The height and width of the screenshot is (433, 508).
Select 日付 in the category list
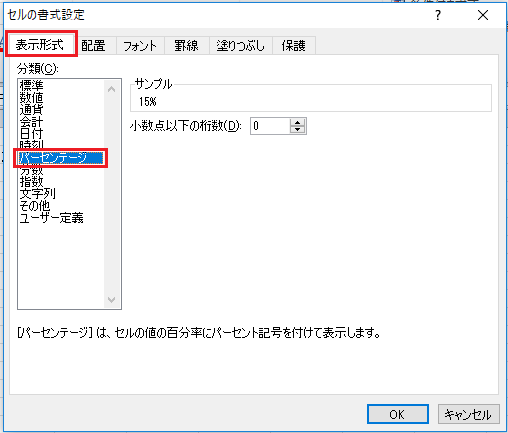click(x=32, y=134)
